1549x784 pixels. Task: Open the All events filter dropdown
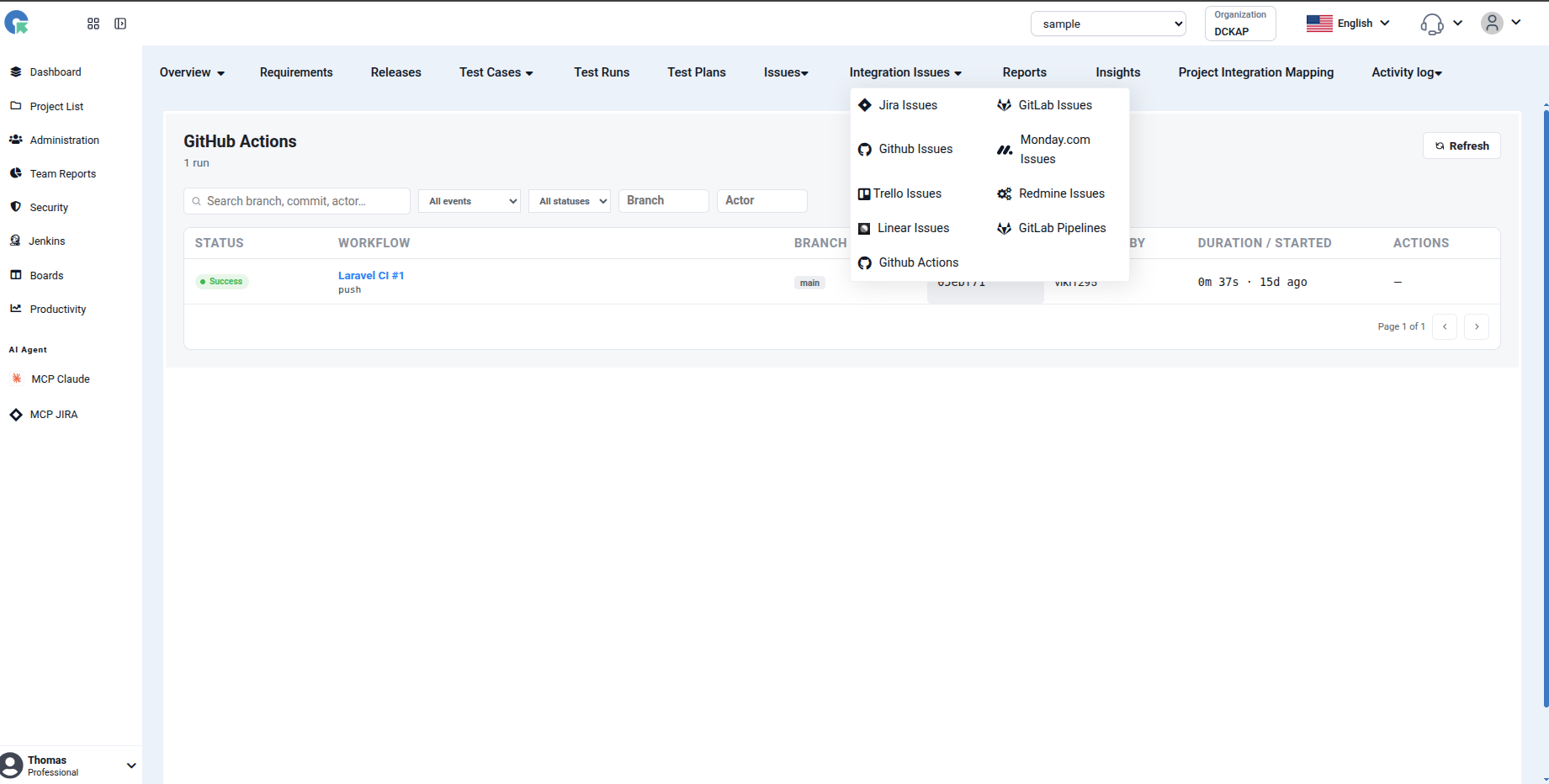(469, 201)
